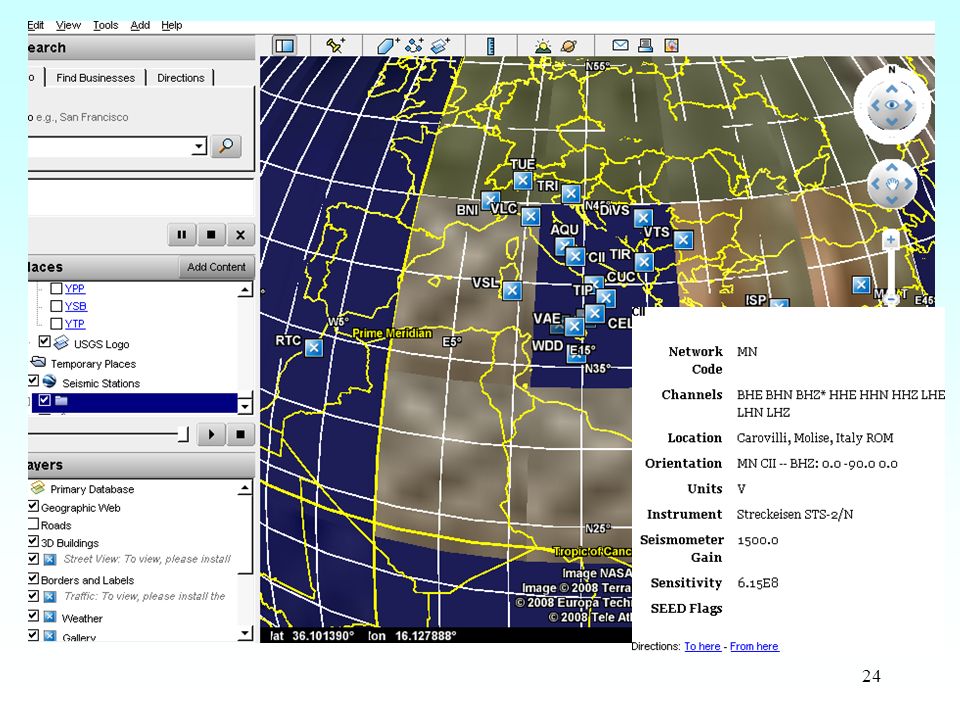Click the move joystick hand control

tap(892, 184)
